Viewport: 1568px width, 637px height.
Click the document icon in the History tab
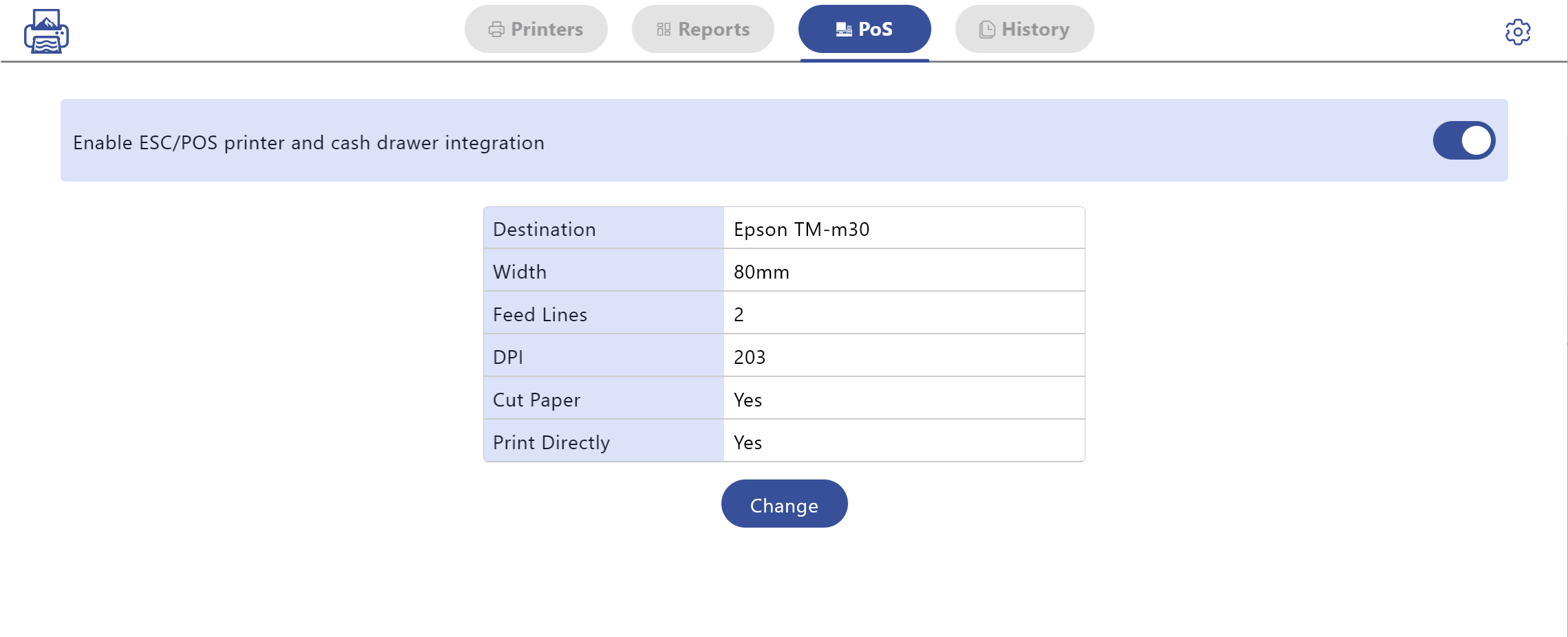click(x=986, y=29)
